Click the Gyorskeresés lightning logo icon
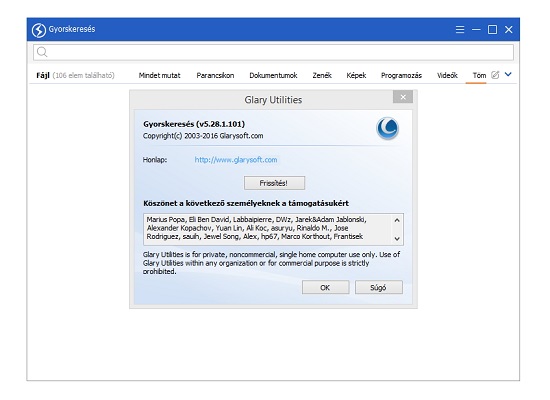Screen dimensions: 550x400 tap(39, 30)
